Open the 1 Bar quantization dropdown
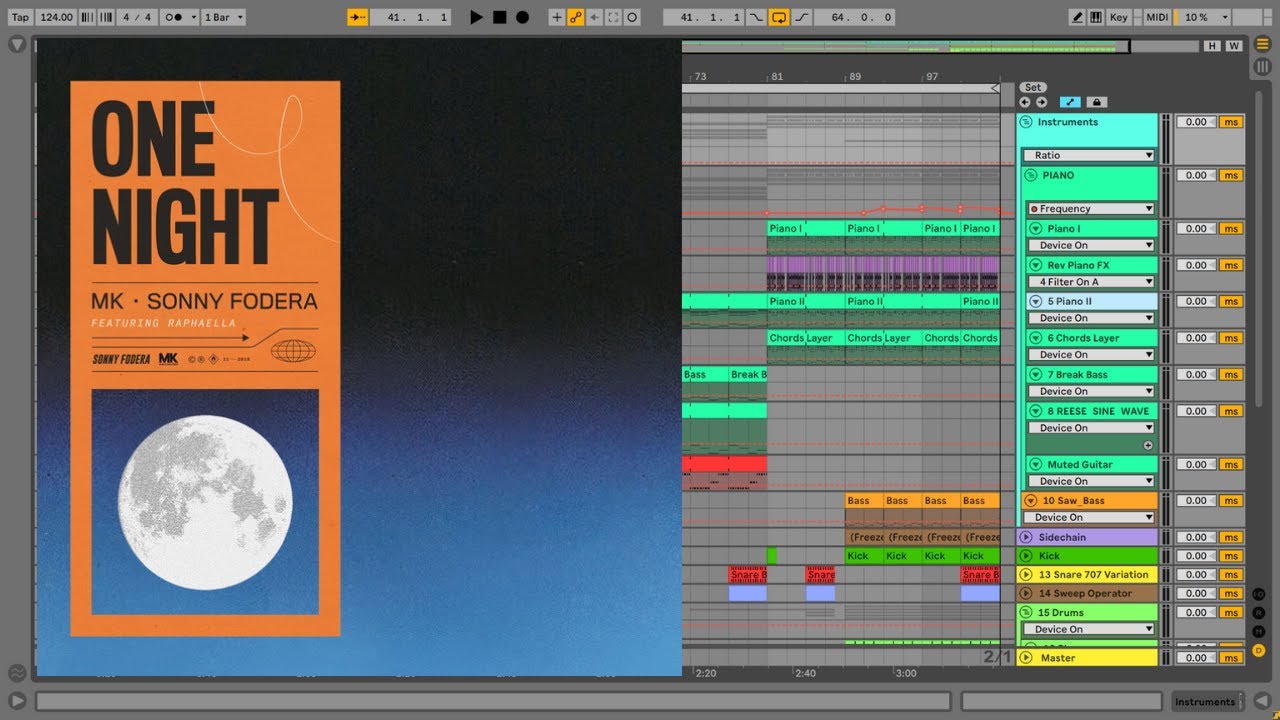Image resolution: width=1280 pixels, height=720 pixels. [224, 17]
